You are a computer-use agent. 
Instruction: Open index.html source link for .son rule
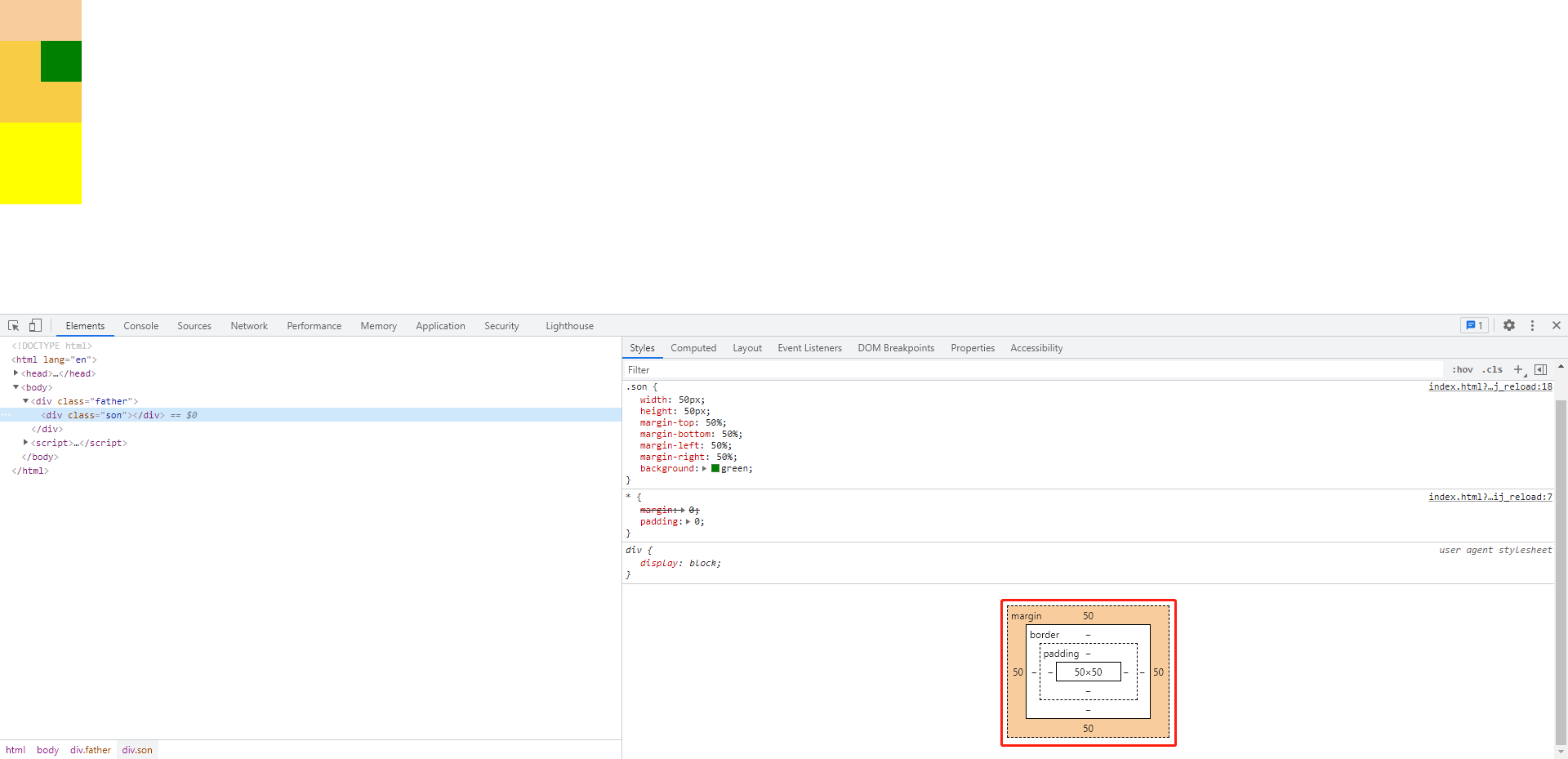1490,386
